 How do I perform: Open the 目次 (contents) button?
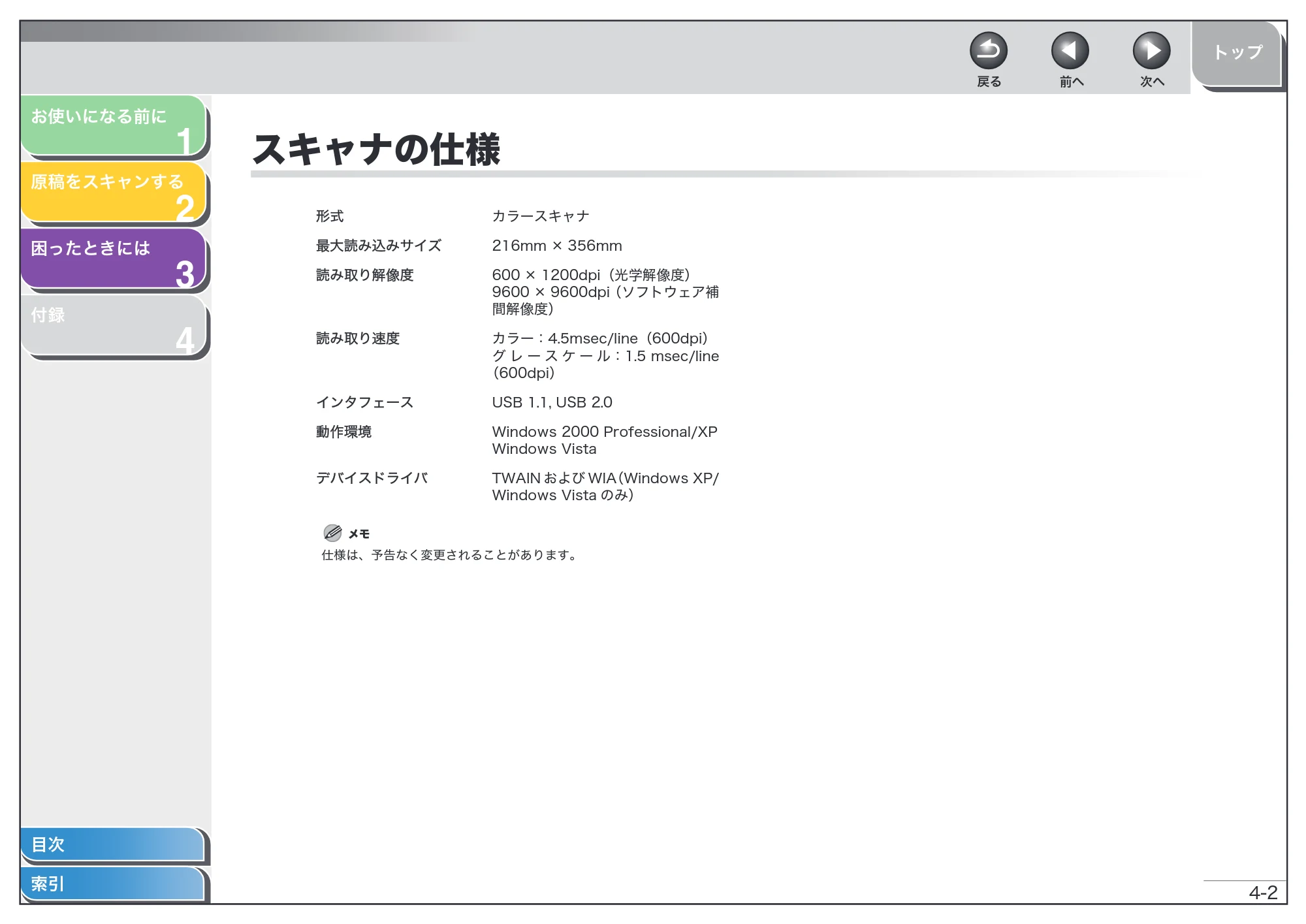coord(112,844)
